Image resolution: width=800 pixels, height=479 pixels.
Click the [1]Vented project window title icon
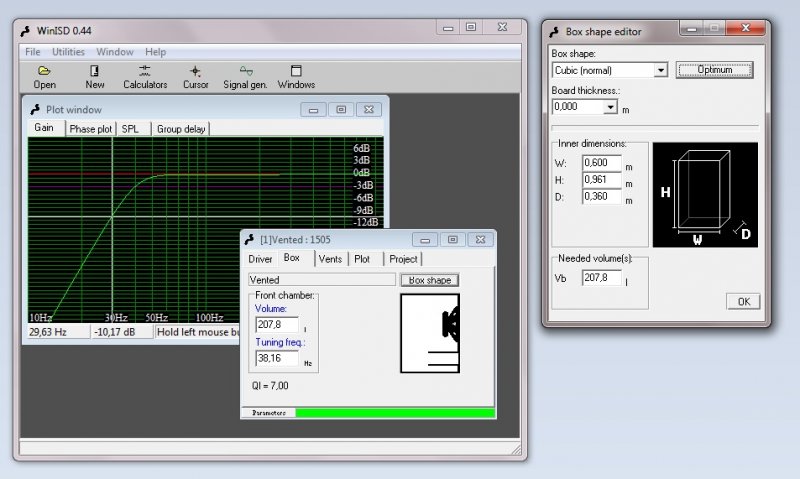click(x=249, y=239)
